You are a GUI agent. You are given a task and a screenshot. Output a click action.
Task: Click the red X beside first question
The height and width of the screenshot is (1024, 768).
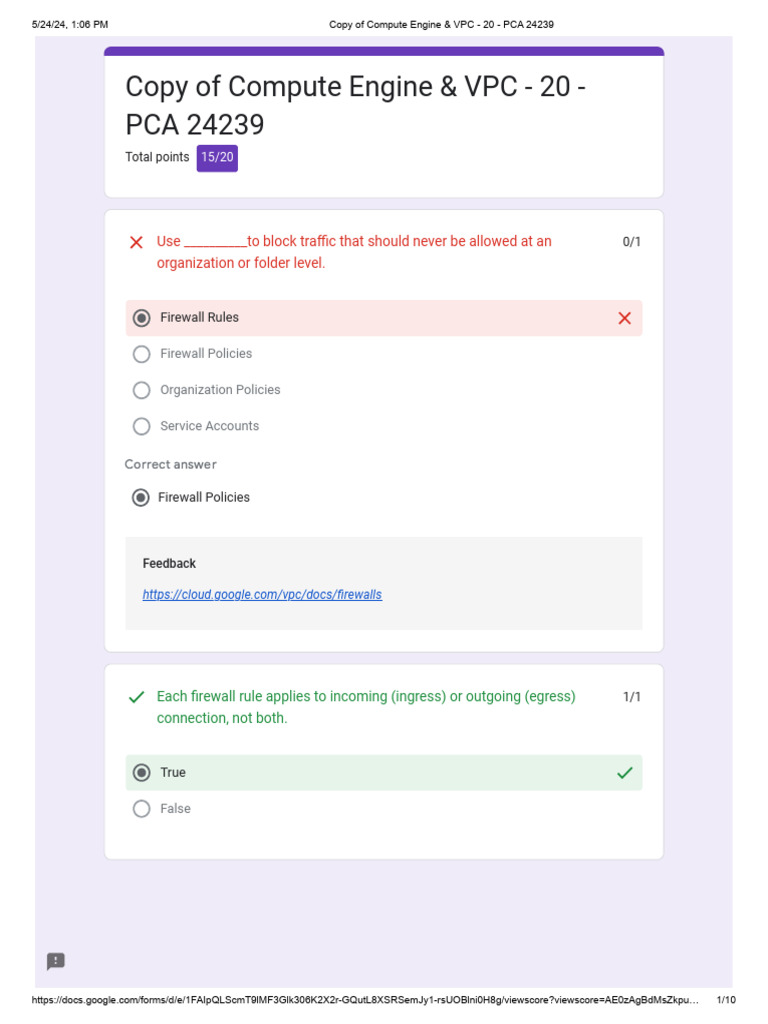click(x=136, y=242)
